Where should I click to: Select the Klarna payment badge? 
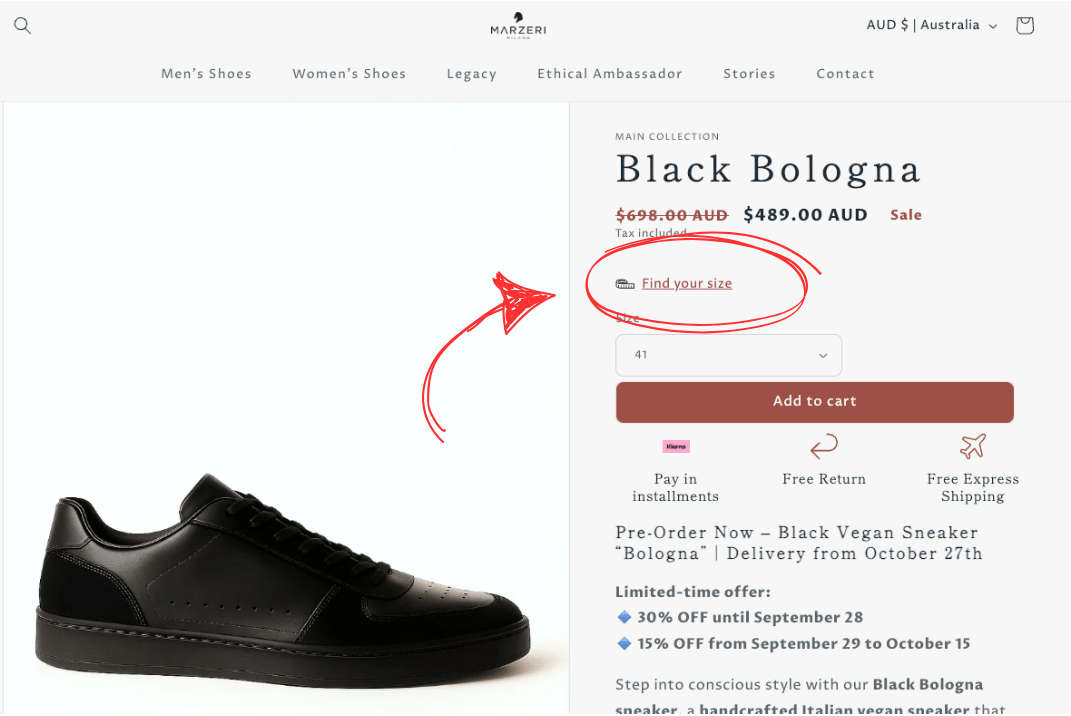[x=674, y=446]
